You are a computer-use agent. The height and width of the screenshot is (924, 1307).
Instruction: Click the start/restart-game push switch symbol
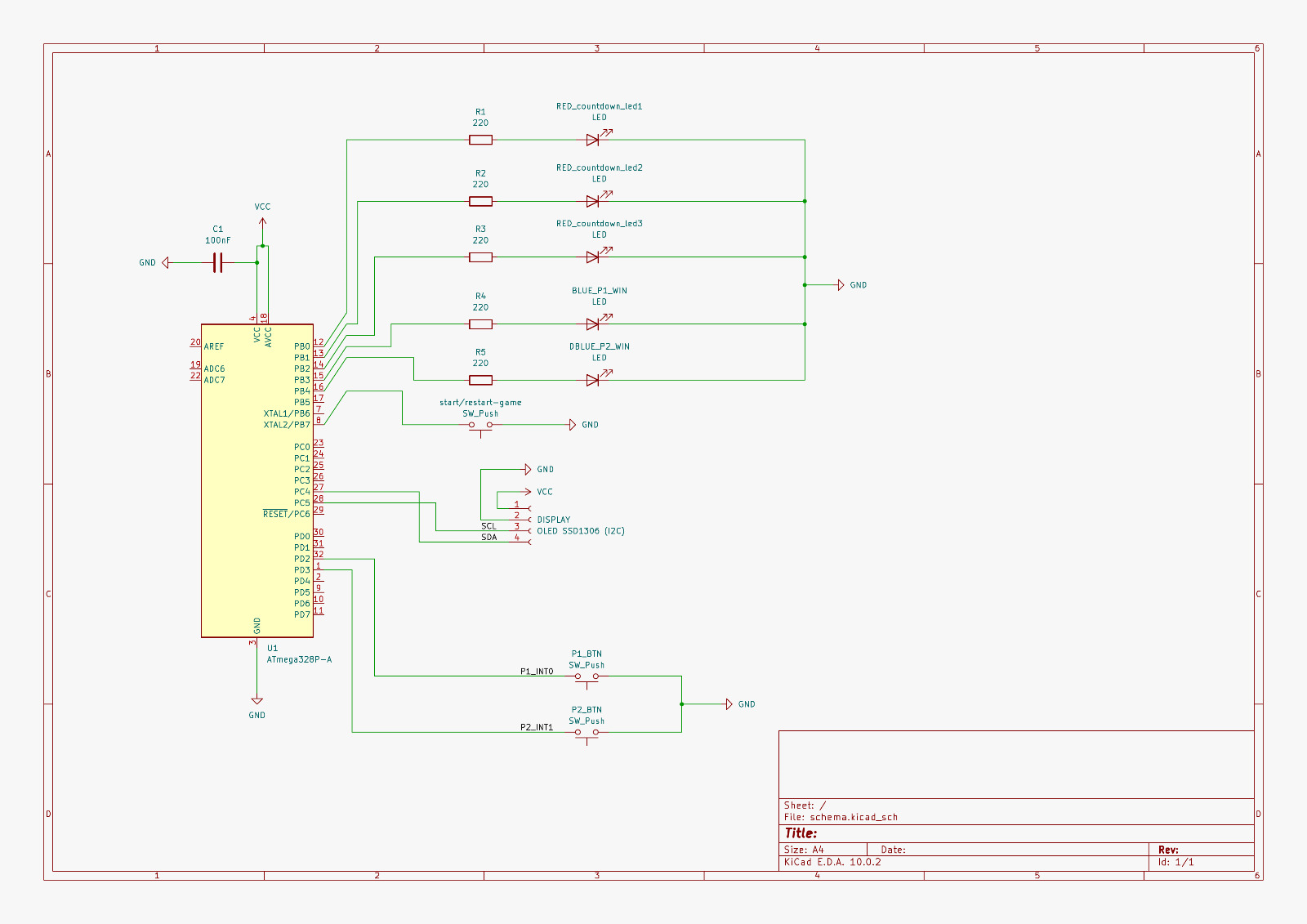[480, 426]
